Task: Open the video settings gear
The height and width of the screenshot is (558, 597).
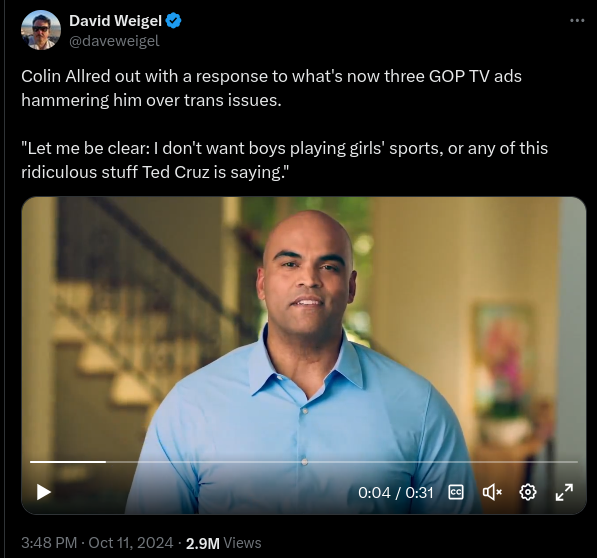Action: (528, 492)
